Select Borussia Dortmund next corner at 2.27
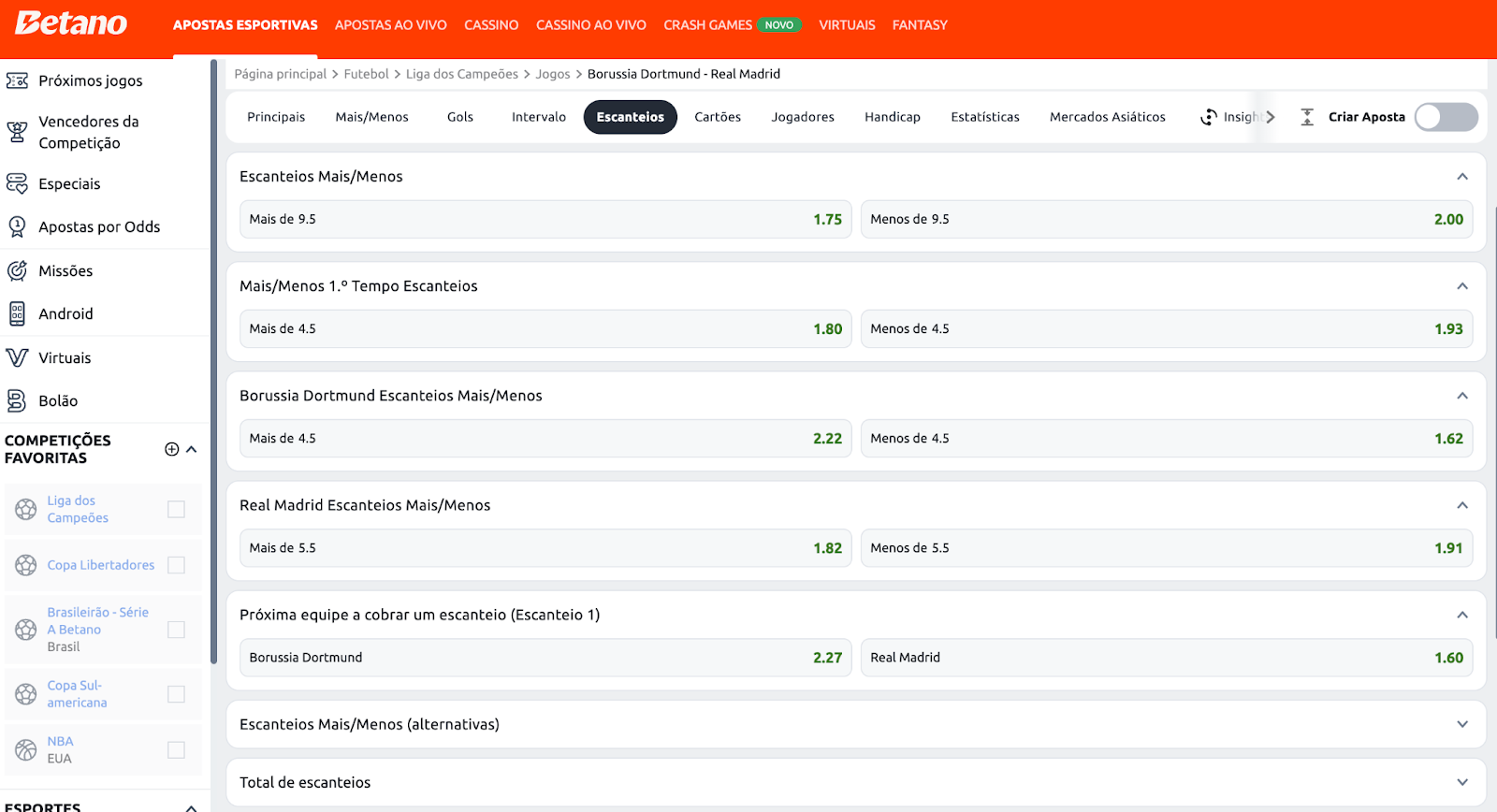 [x=545, y=657]
